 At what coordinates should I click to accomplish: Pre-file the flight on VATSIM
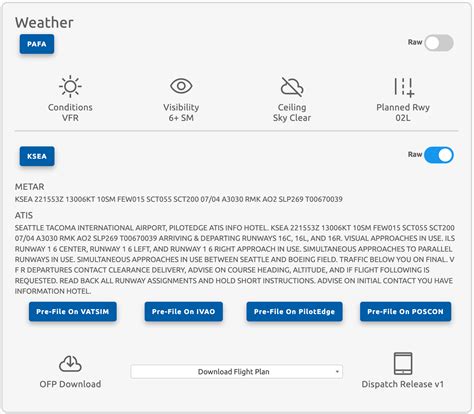[73, 312]
